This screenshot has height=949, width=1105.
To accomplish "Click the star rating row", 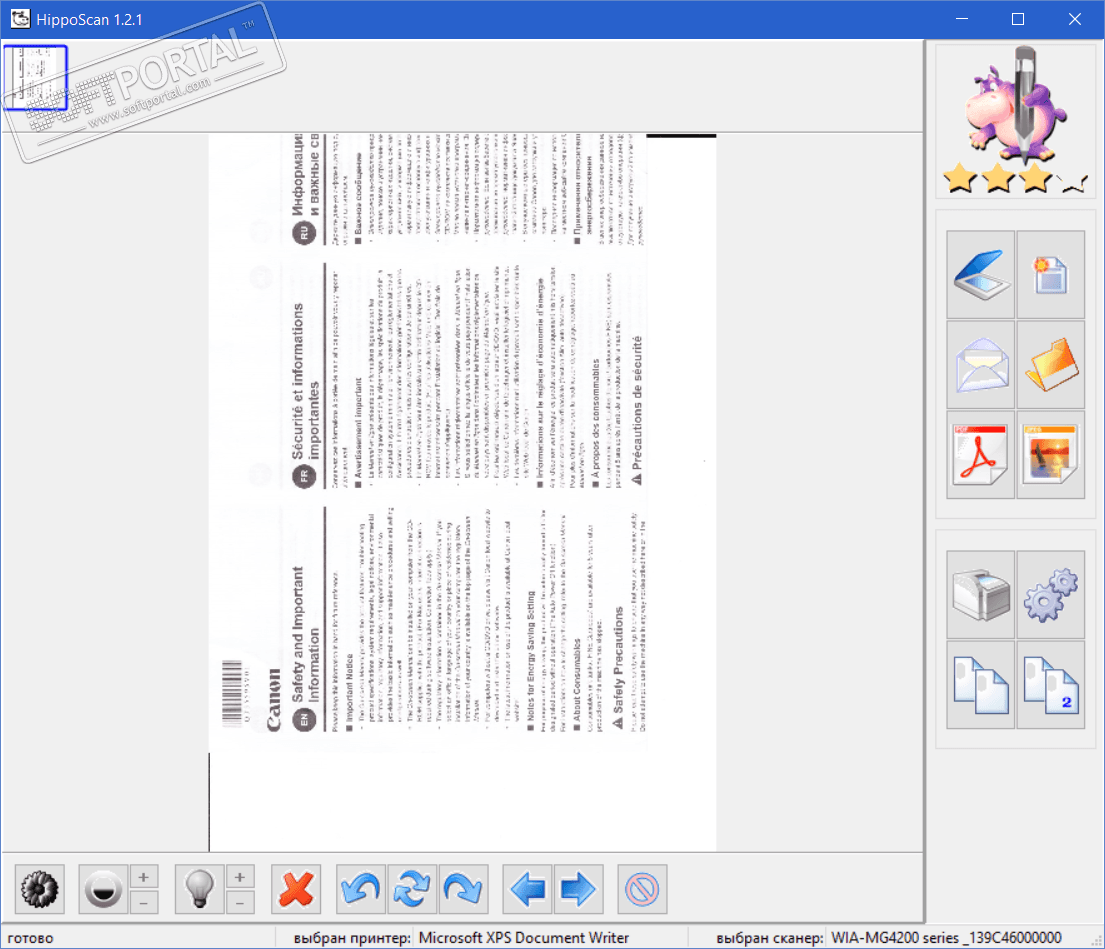I will tap(1015, 178).
